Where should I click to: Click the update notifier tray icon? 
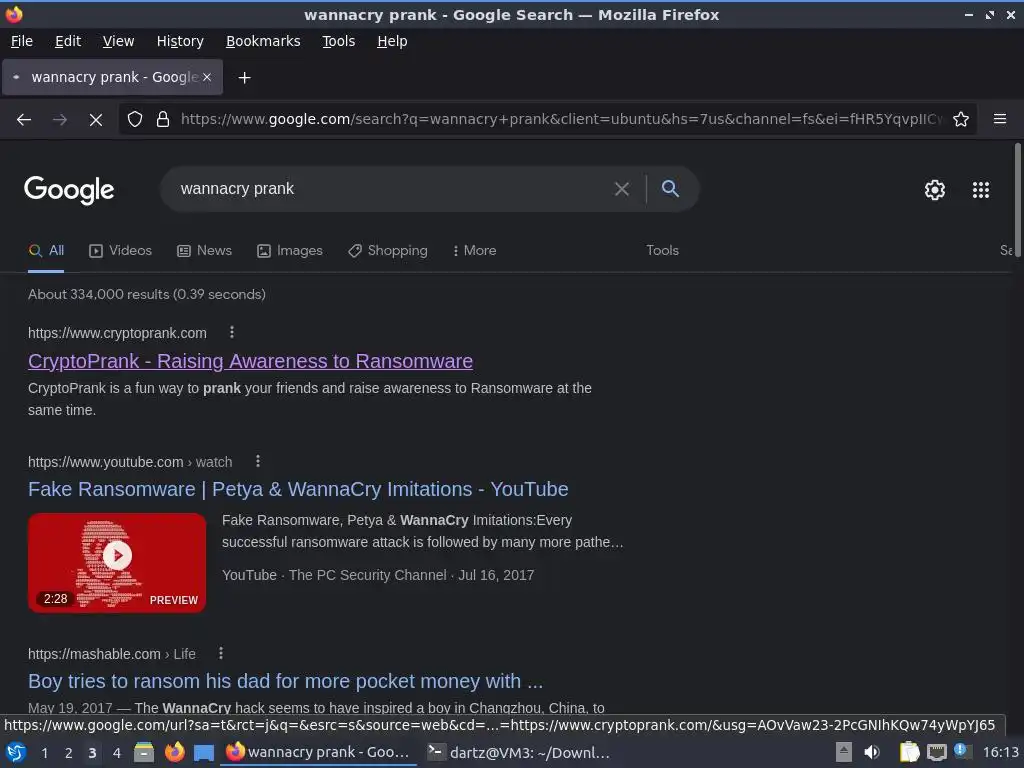[961, 751]
